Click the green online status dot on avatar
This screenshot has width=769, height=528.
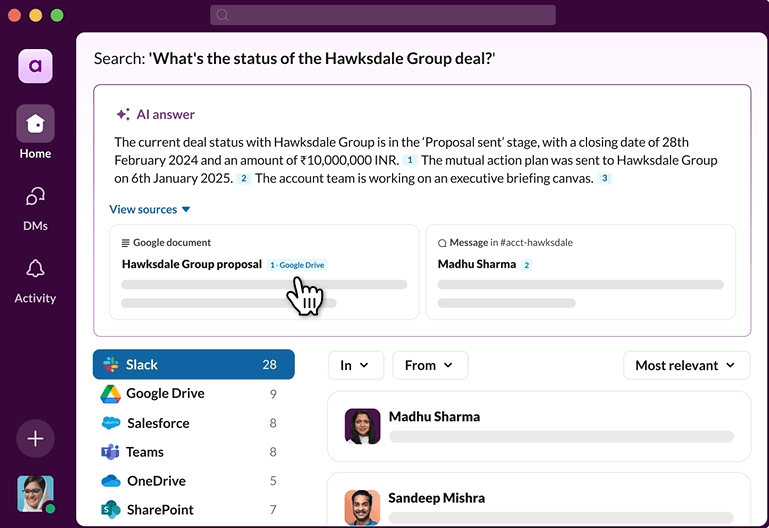tap(50, 508)
